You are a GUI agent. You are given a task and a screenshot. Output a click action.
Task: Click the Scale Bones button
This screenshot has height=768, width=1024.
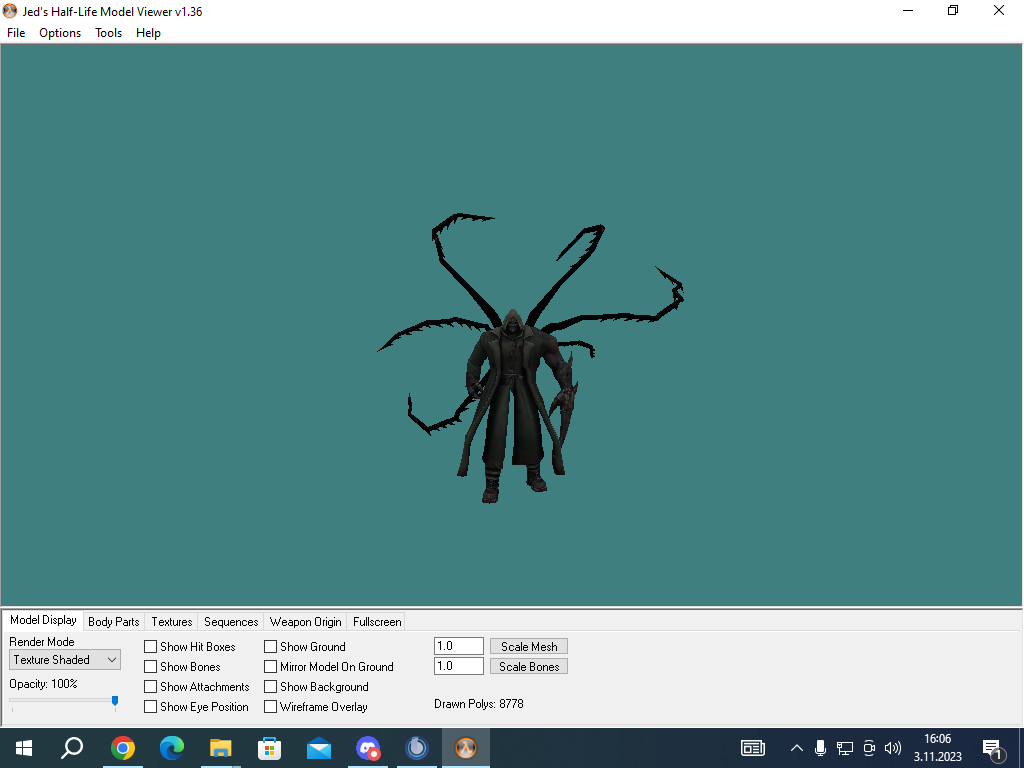click(x=529, y=667)
